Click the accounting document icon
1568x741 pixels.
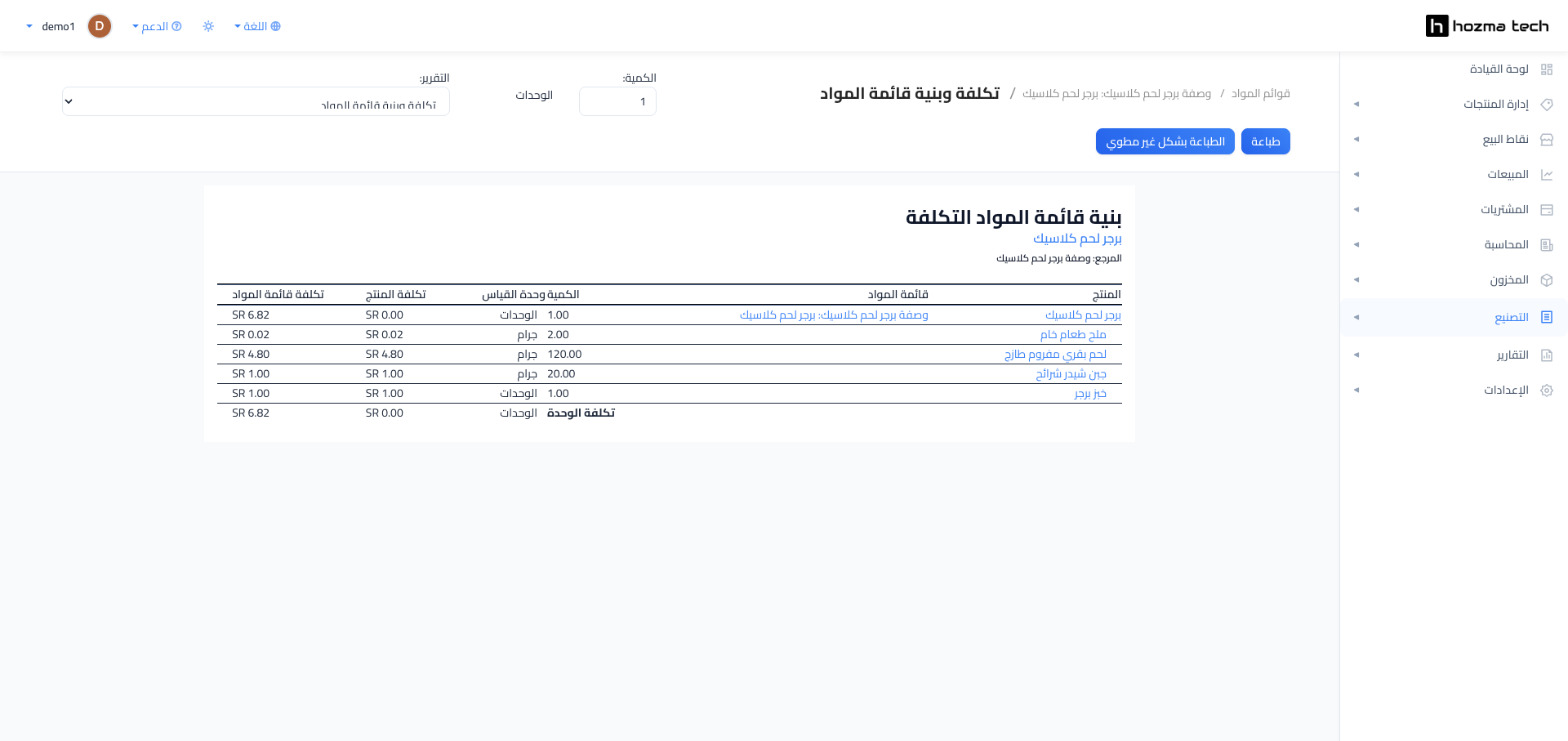click(x=1546, y=245)
